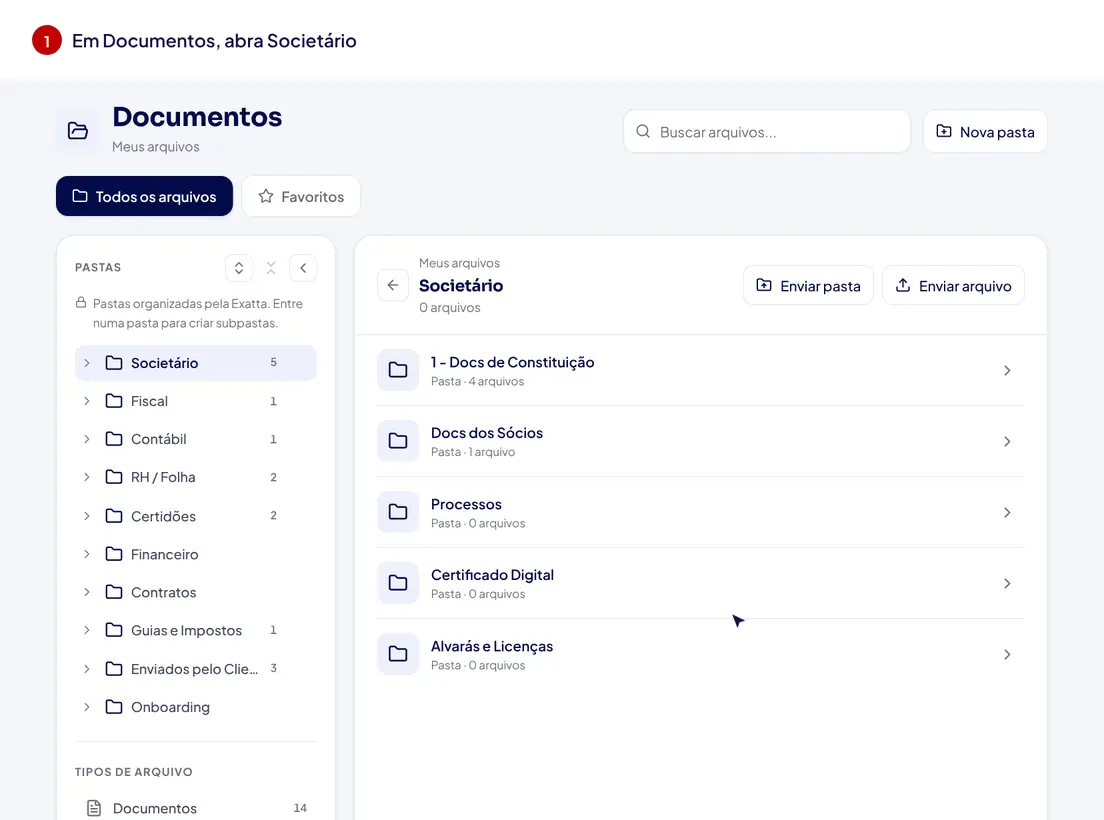
Task: Click the expand-all arrows icon in Pastas header
Action: coord(239,268)
